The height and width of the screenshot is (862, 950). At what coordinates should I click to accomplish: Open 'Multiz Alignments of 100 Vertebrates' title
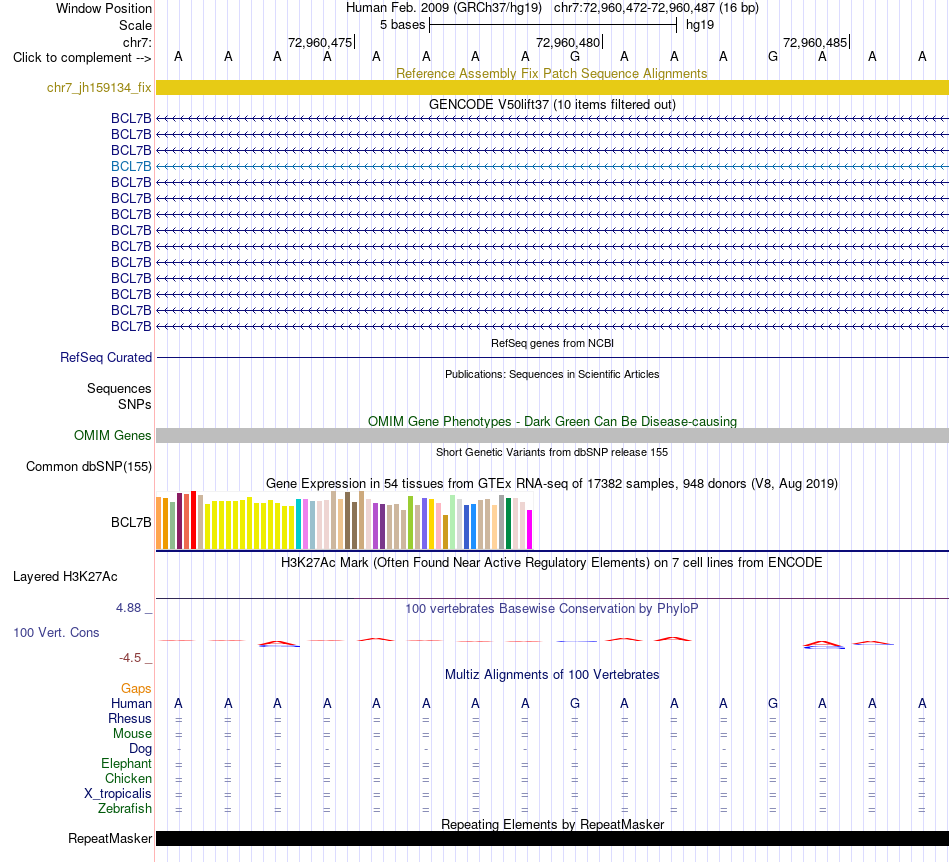point(552,674)
